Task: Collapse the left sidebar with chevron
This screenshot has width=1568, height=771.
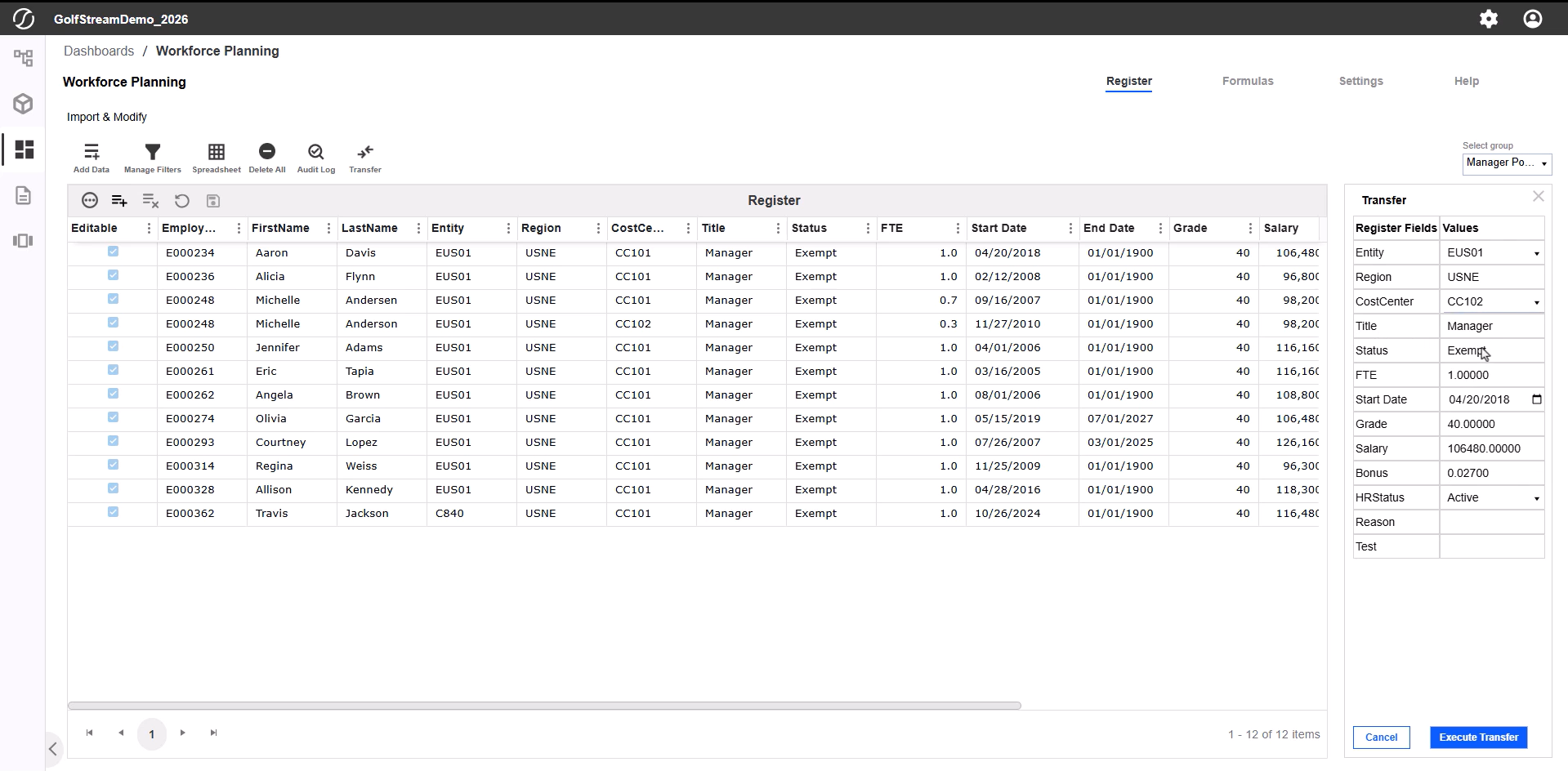Action: click(x=53, y=749)
